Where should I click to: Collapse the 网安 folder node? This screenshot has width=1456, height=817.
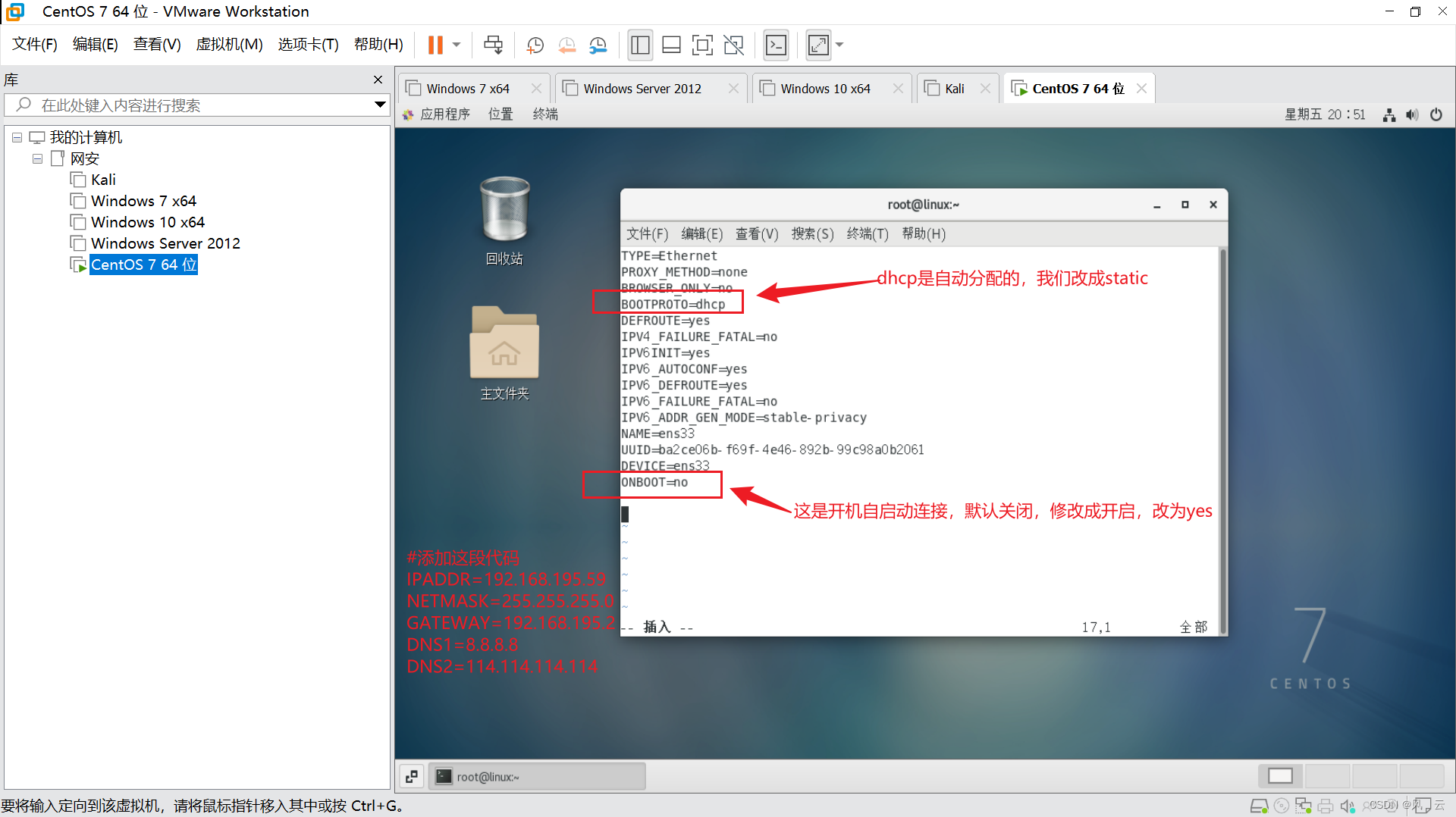tap(37, 158)
